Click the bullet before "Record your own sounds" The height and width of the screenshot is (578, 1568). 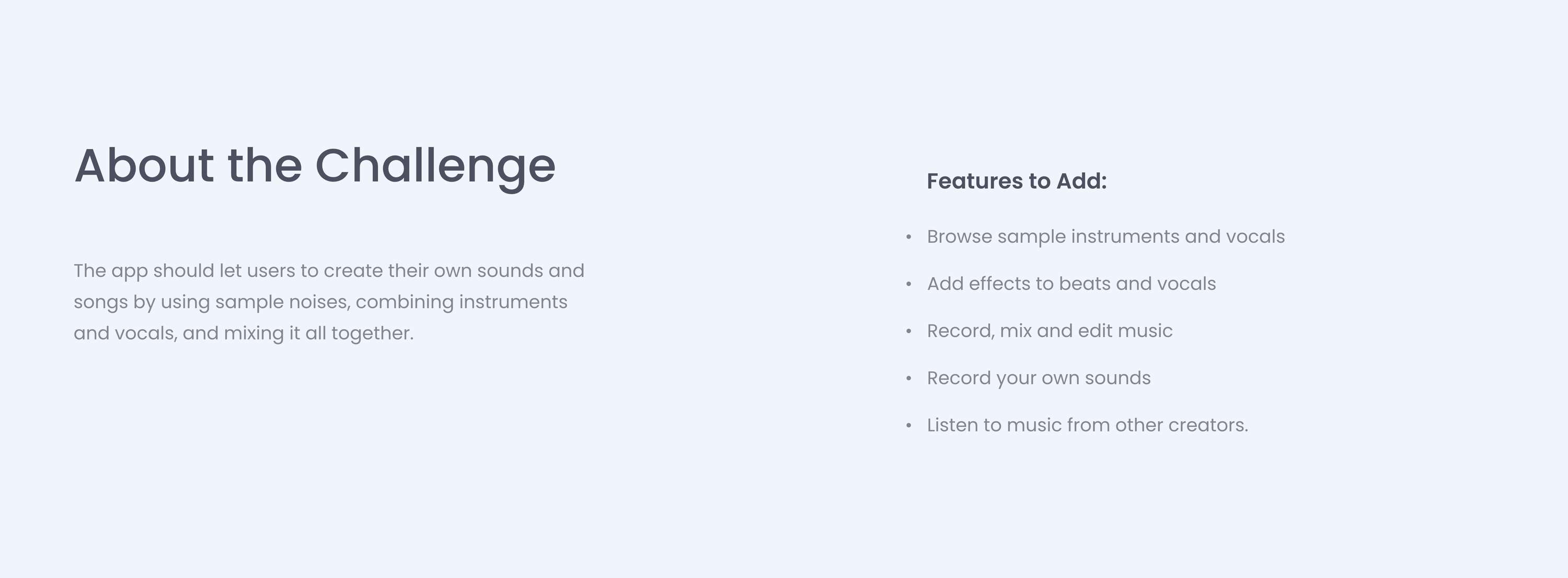point(909,378)
